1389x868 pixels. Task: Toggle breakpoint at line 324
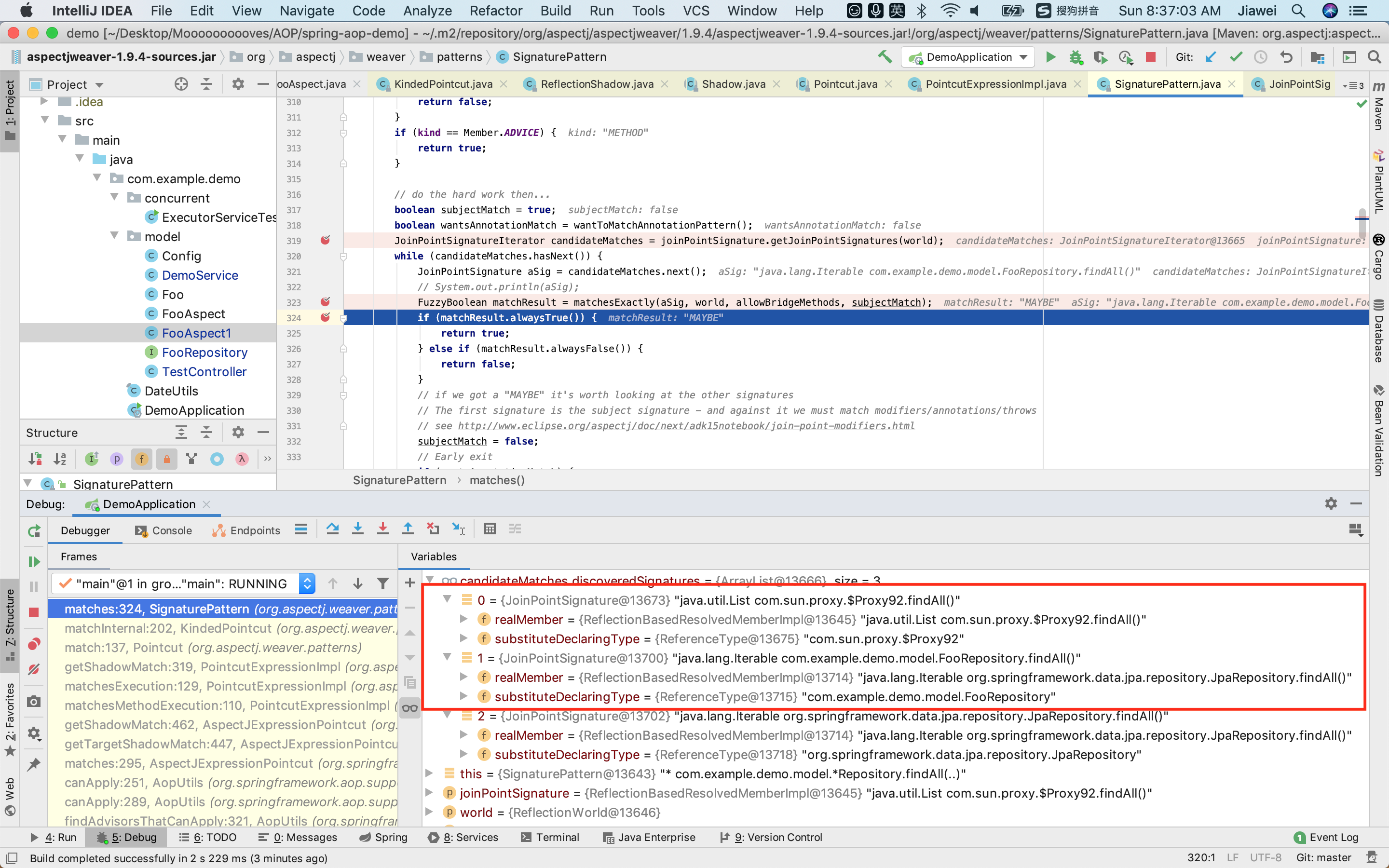click(326, 317)
